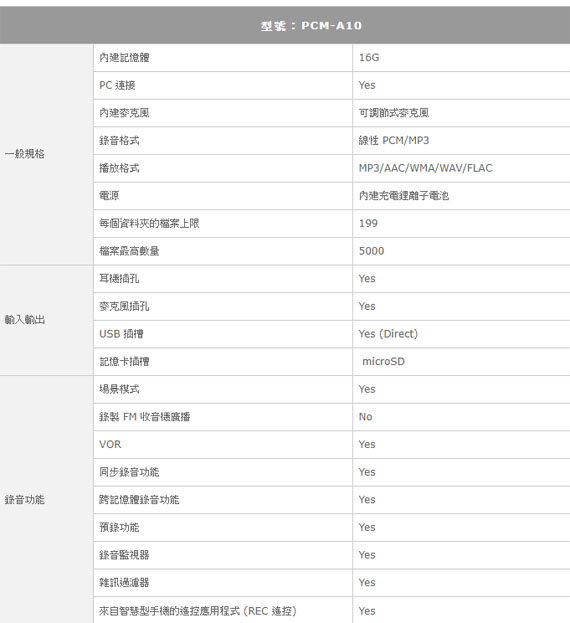The image size is (570, 623).
Task: Click Yes in the 場景模式 row
Action: point(367,389)
